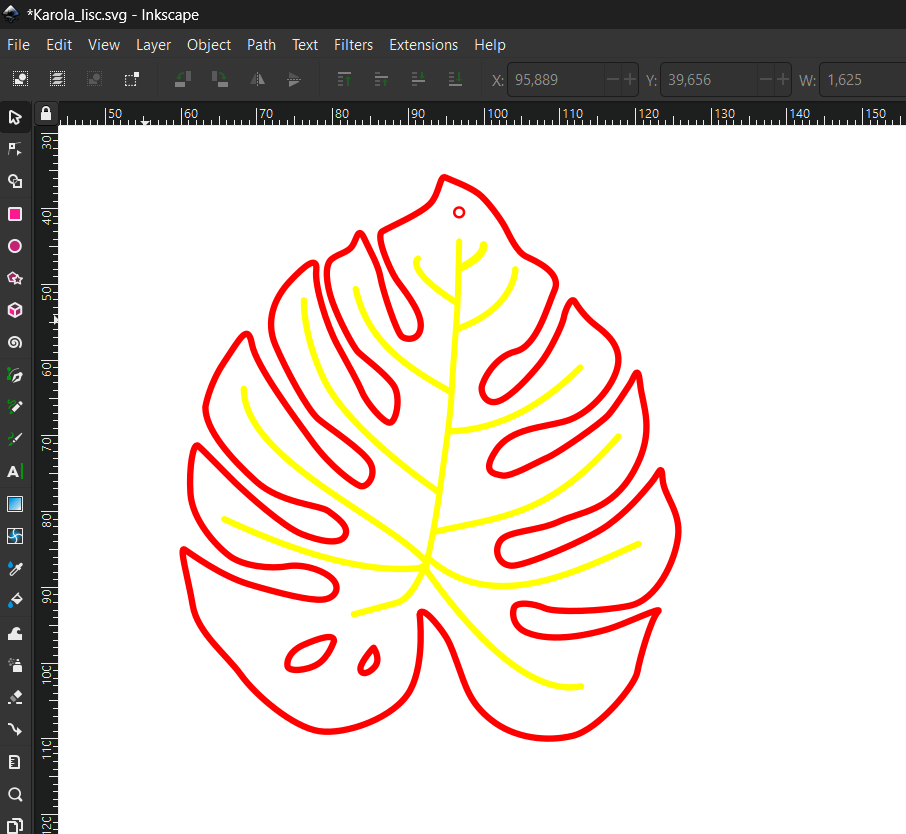Select the 3D Box tool
The height and width of the screenshot is (834, 906).
pos(15,310)
